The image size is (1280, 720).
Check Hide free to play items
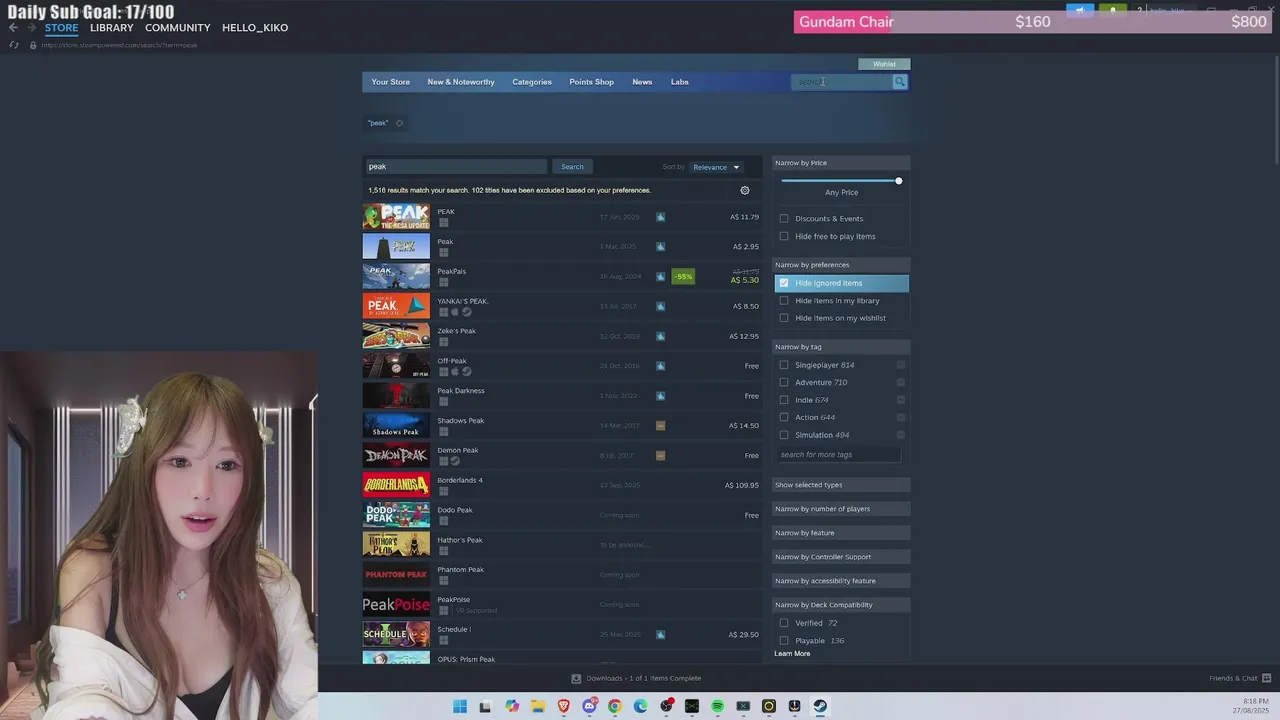pyautogui.click(x=784, y=236)
